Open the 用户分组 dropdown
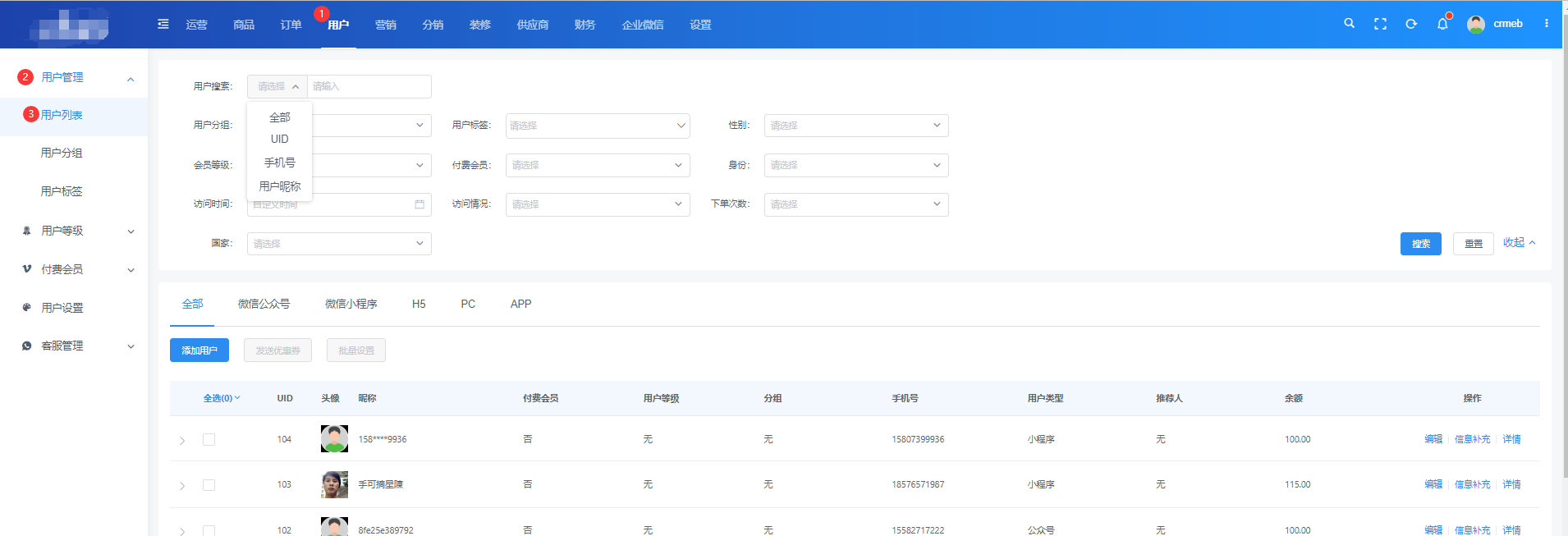The image size is (1568, 536). 339,126
